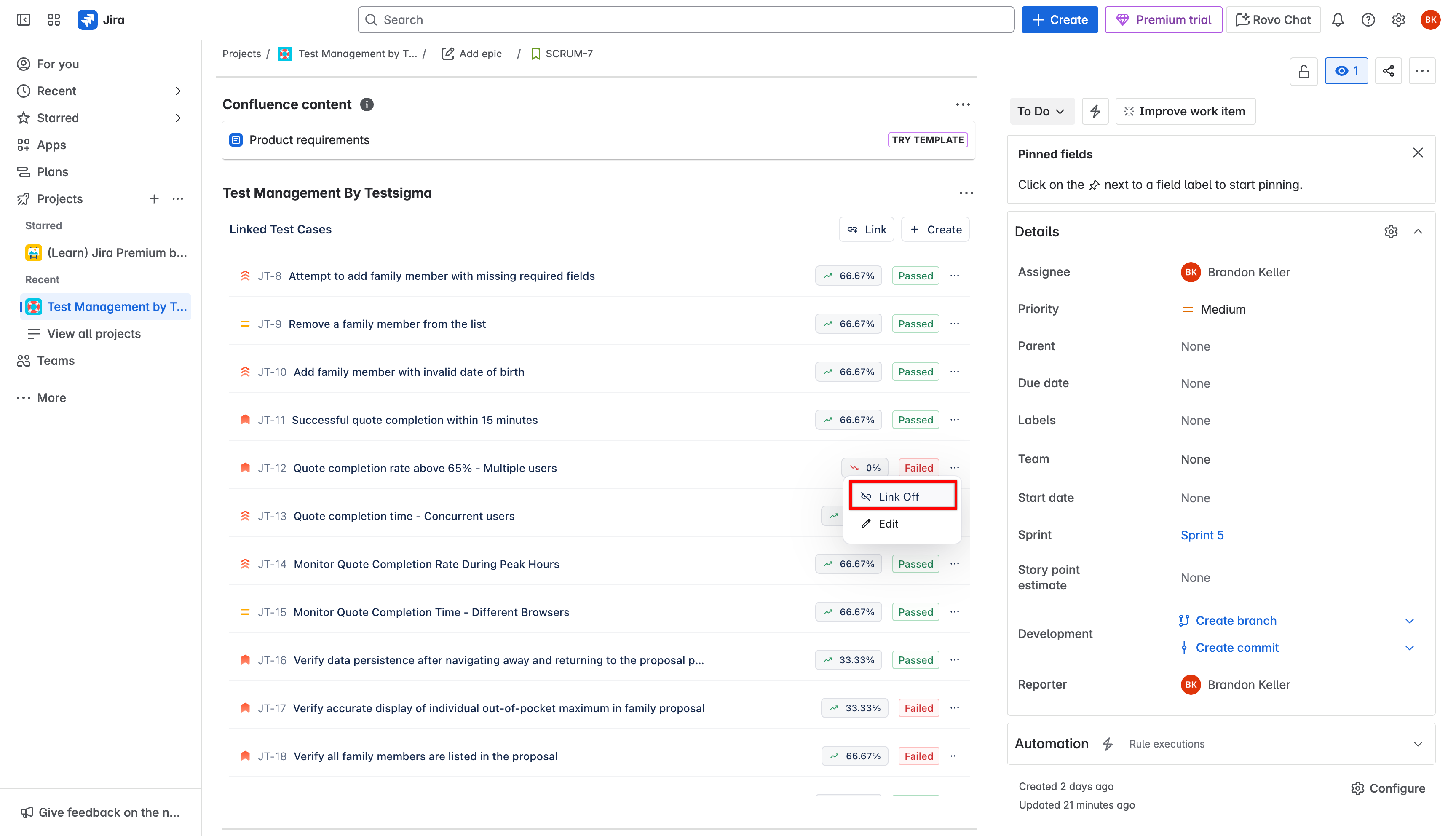Collapse sidebar using top-left panel icon
The image size is (1456, 836).
[24, 20]
